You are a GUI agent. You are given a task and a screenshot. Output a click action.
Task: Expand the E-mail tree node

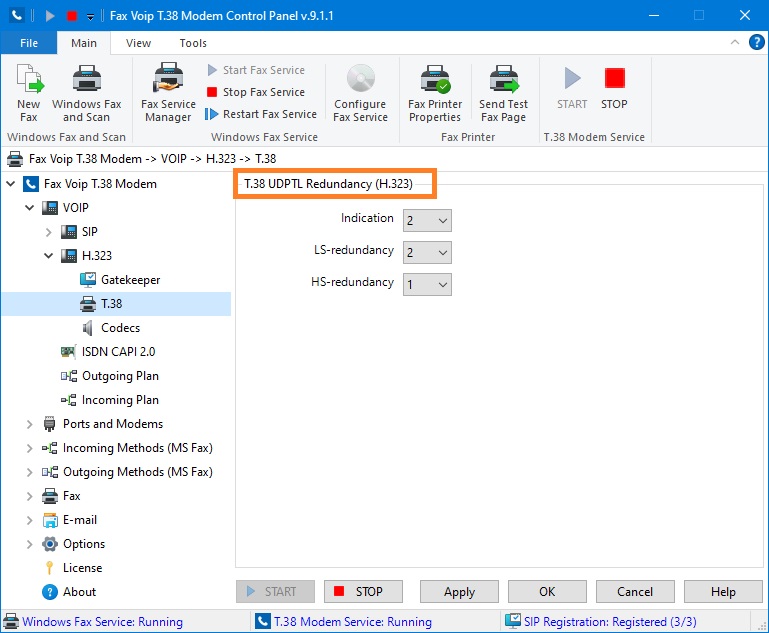pyautogui.click(x=29, y=520)
